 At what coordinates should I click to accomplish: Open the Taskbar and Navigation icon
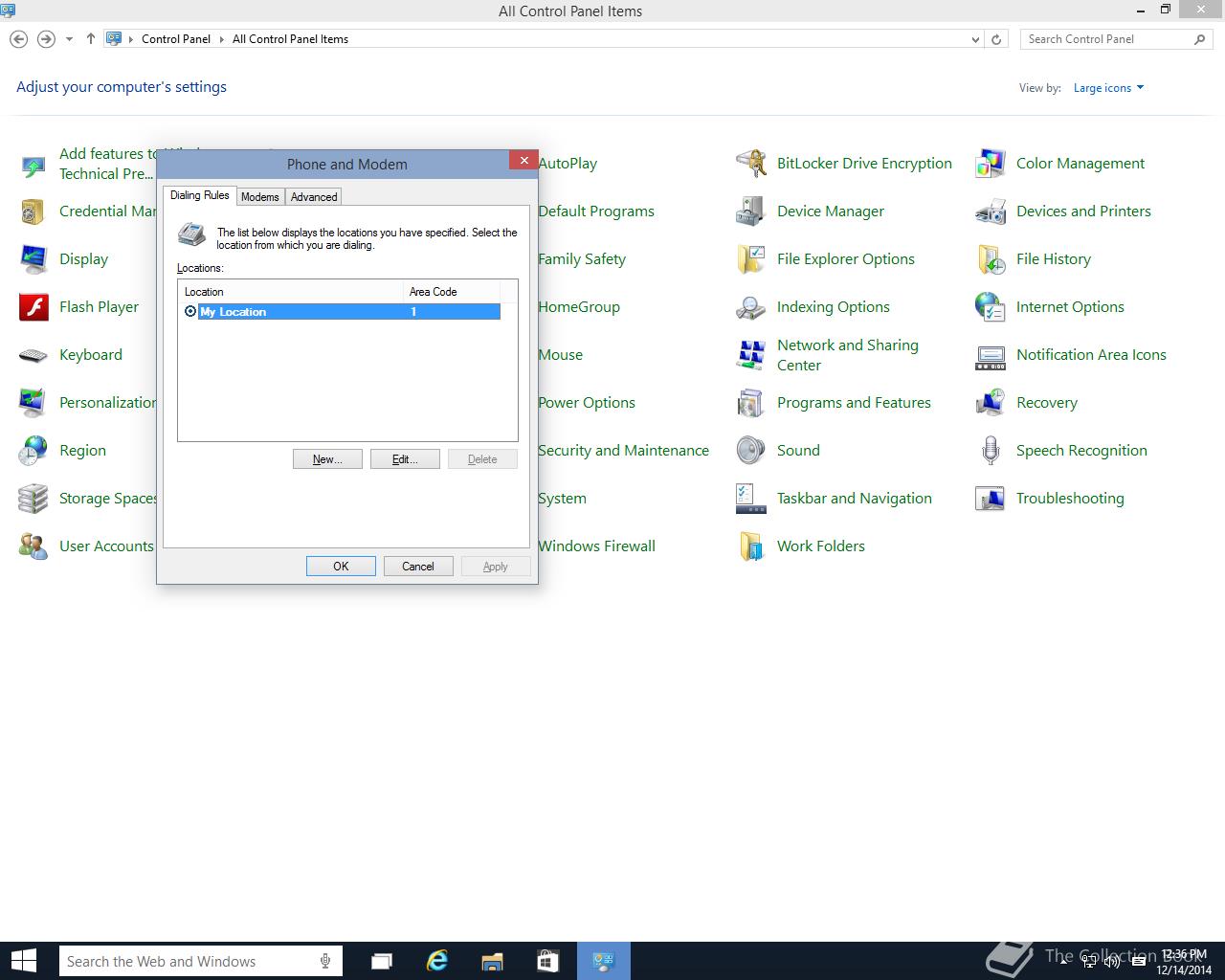[x=751, y=499]
